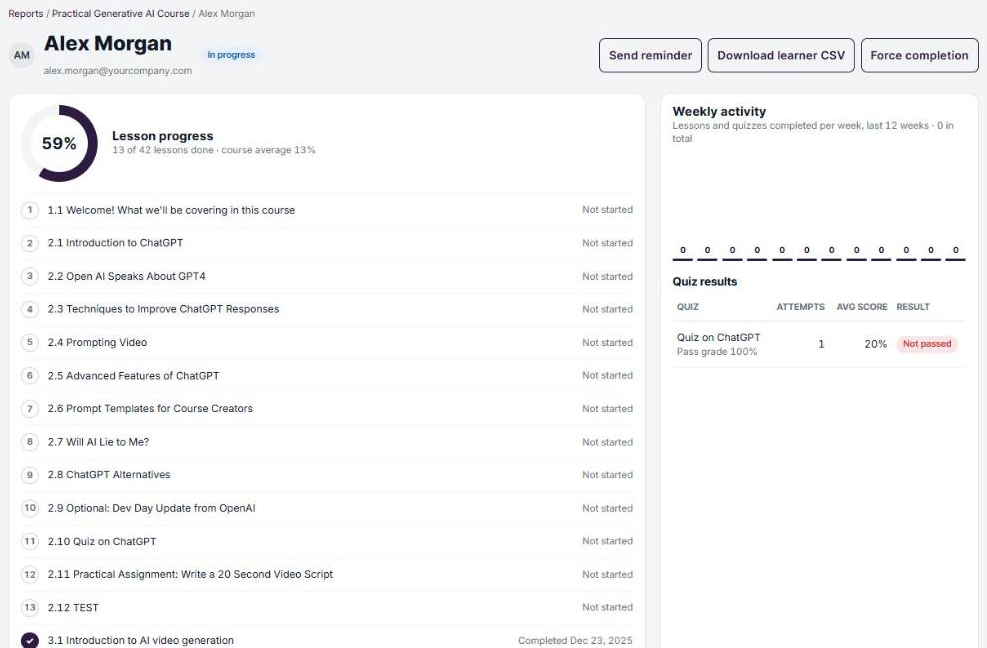Click the Lesson progress heading
Image resolution: width=987 pixels, height=648 pixels.
click(x=162, y=136)
